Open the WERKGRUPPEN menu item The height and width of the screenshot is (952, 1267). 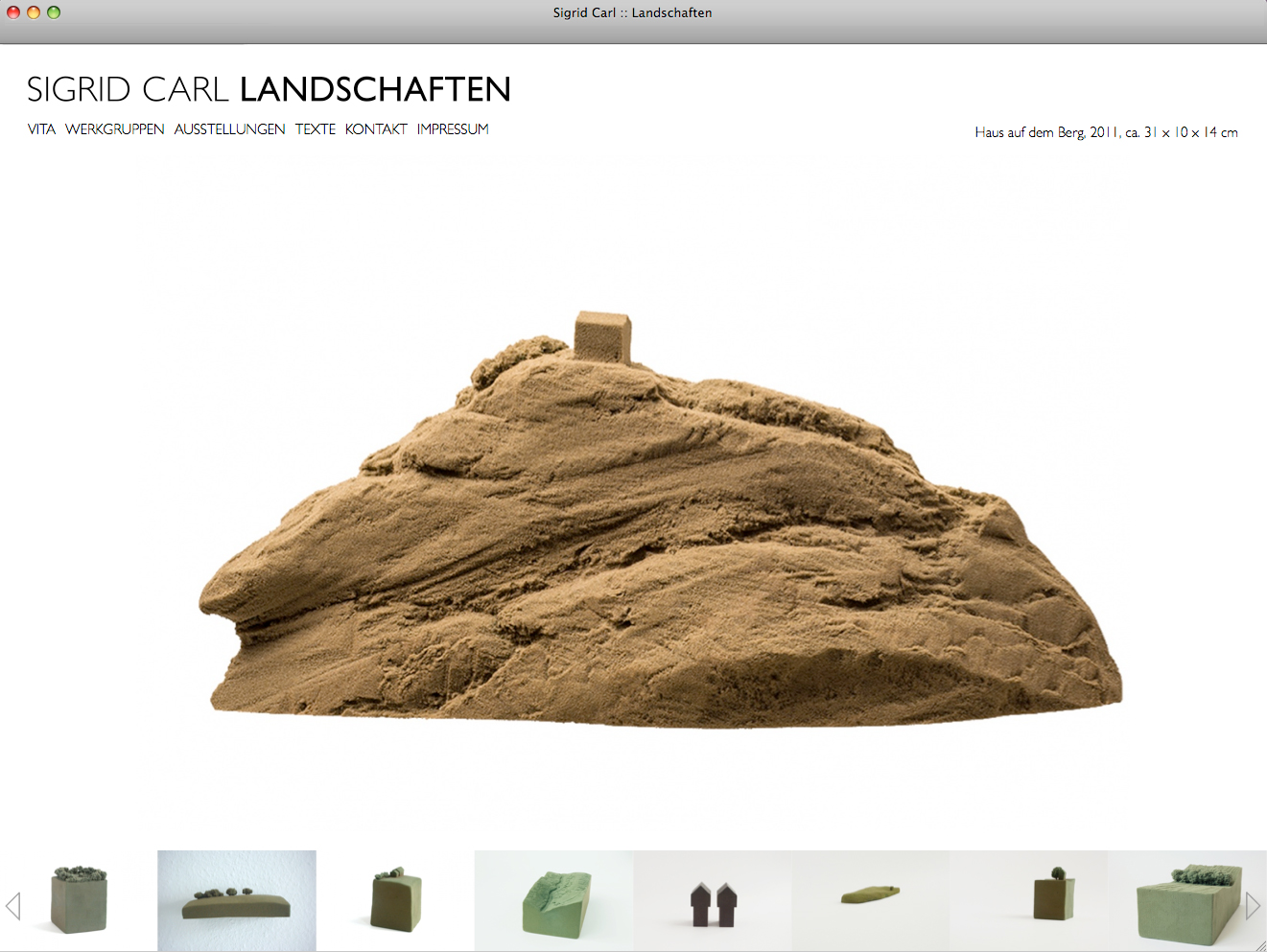click(x=114, y=129)
